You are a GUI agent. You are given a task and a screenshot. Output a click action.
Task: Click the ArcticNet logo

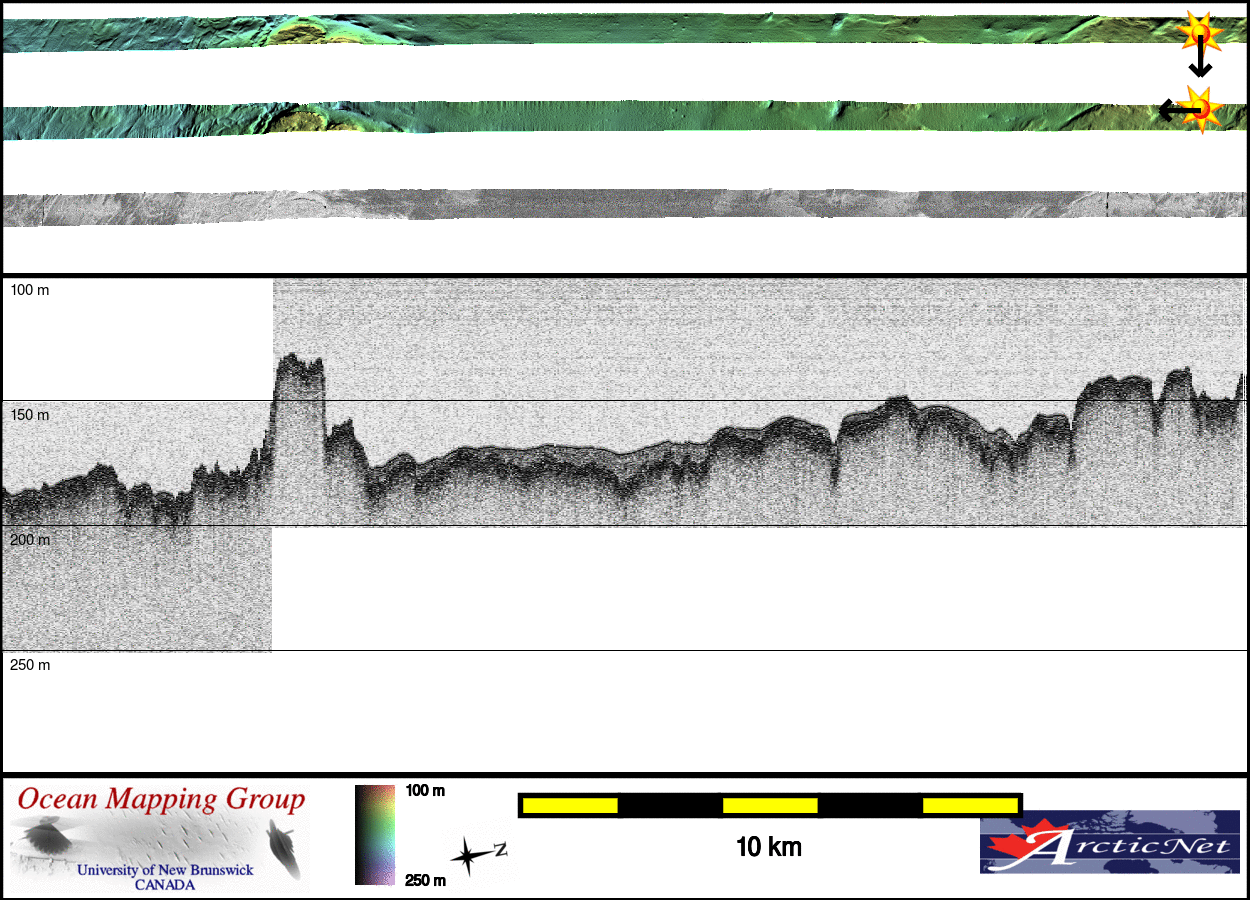pyautogui.click(x=1109, y=842)
